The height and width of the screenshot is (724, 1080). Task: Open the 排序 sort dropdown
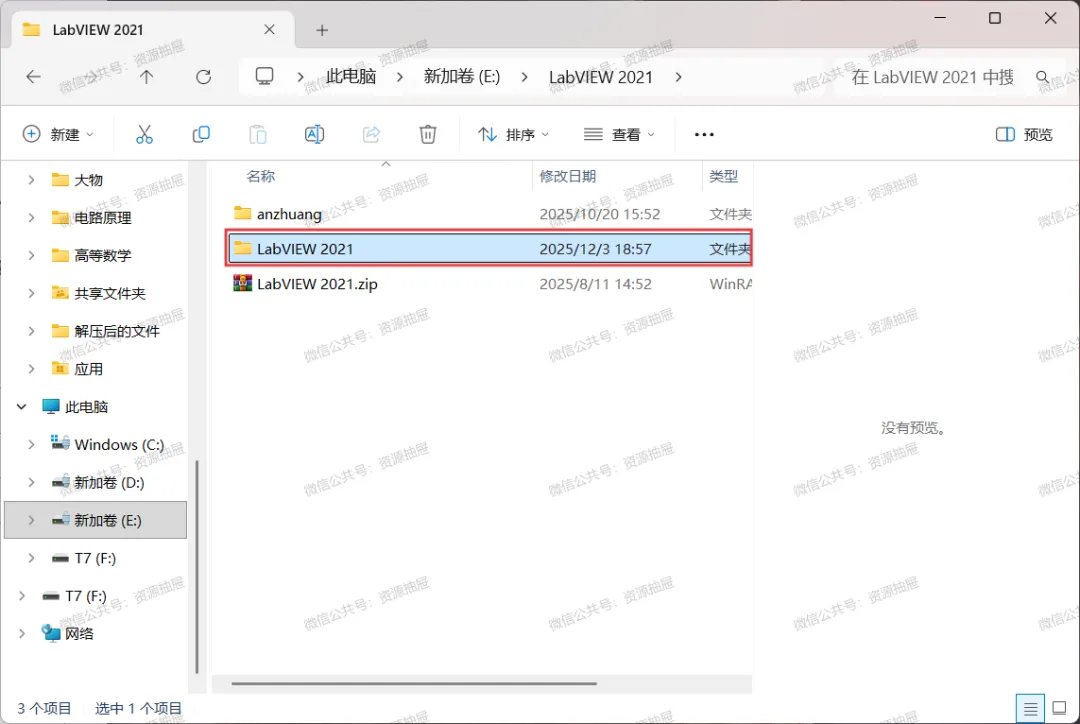(x=514, y=134)
